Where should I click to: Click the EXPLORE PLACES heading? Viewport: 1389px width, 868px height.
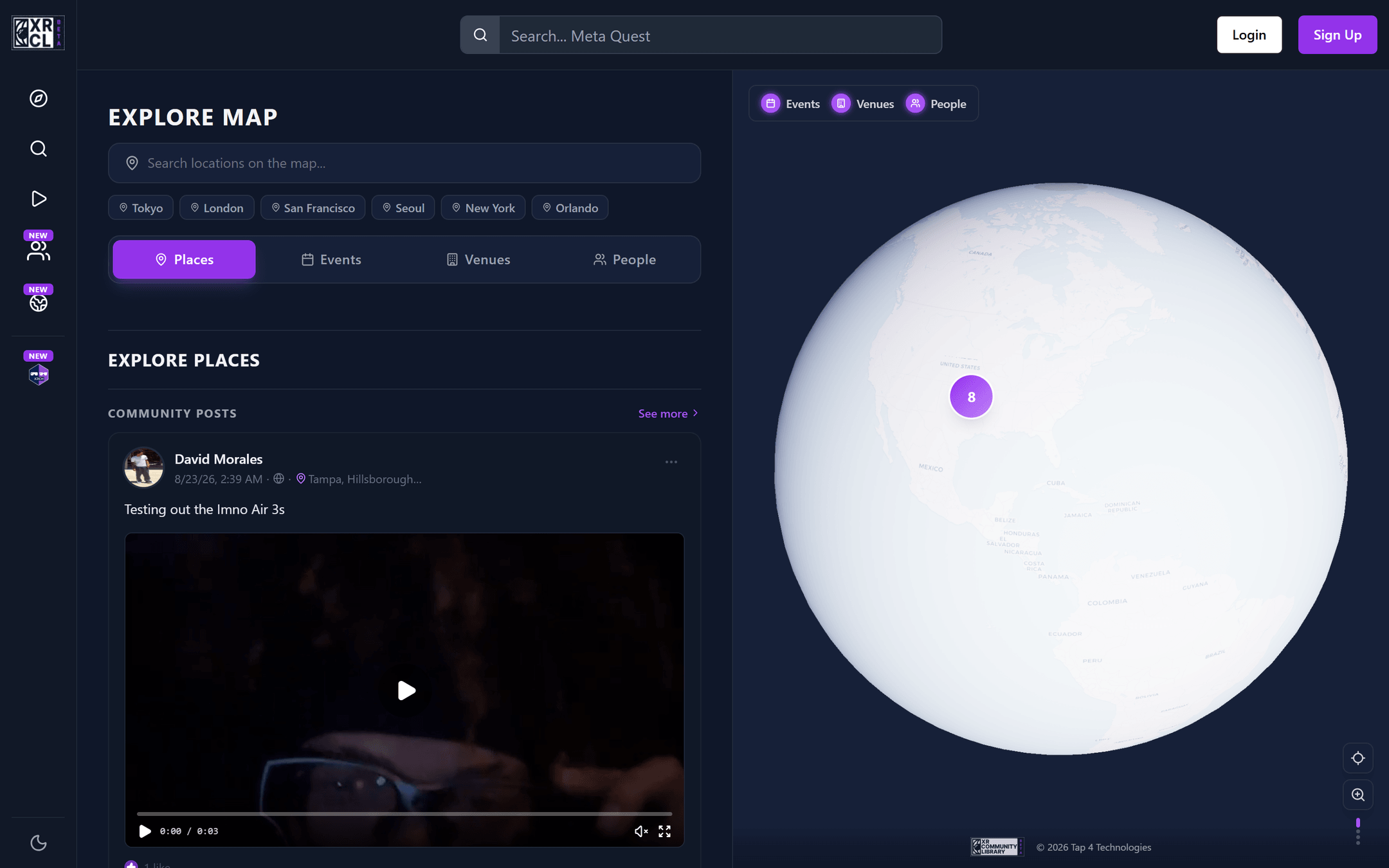click(184, 360)
